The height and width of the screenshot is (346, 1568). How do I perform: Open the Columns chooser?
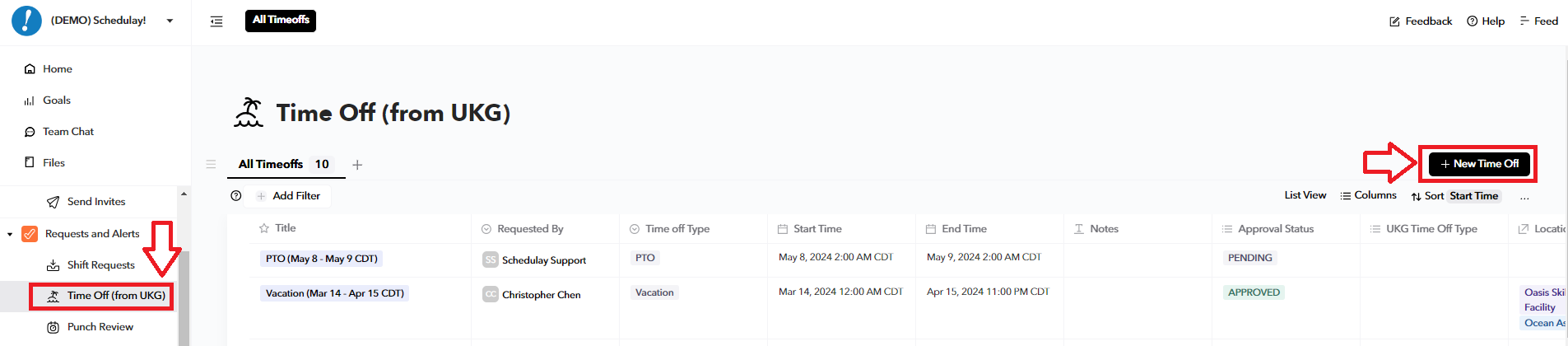[1368, 195]
